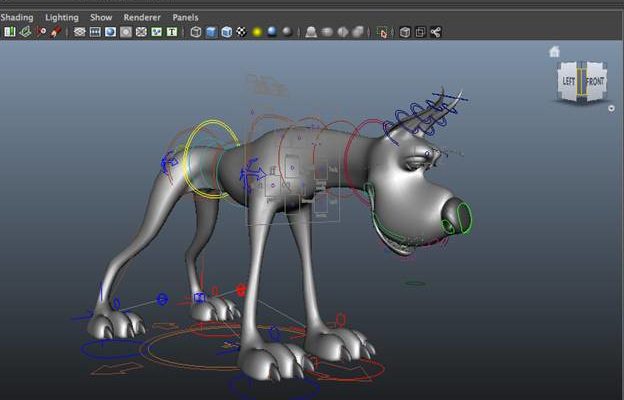Click the Depth of Field icon
This screenshot has height=400, width=624.
(358, 32)
